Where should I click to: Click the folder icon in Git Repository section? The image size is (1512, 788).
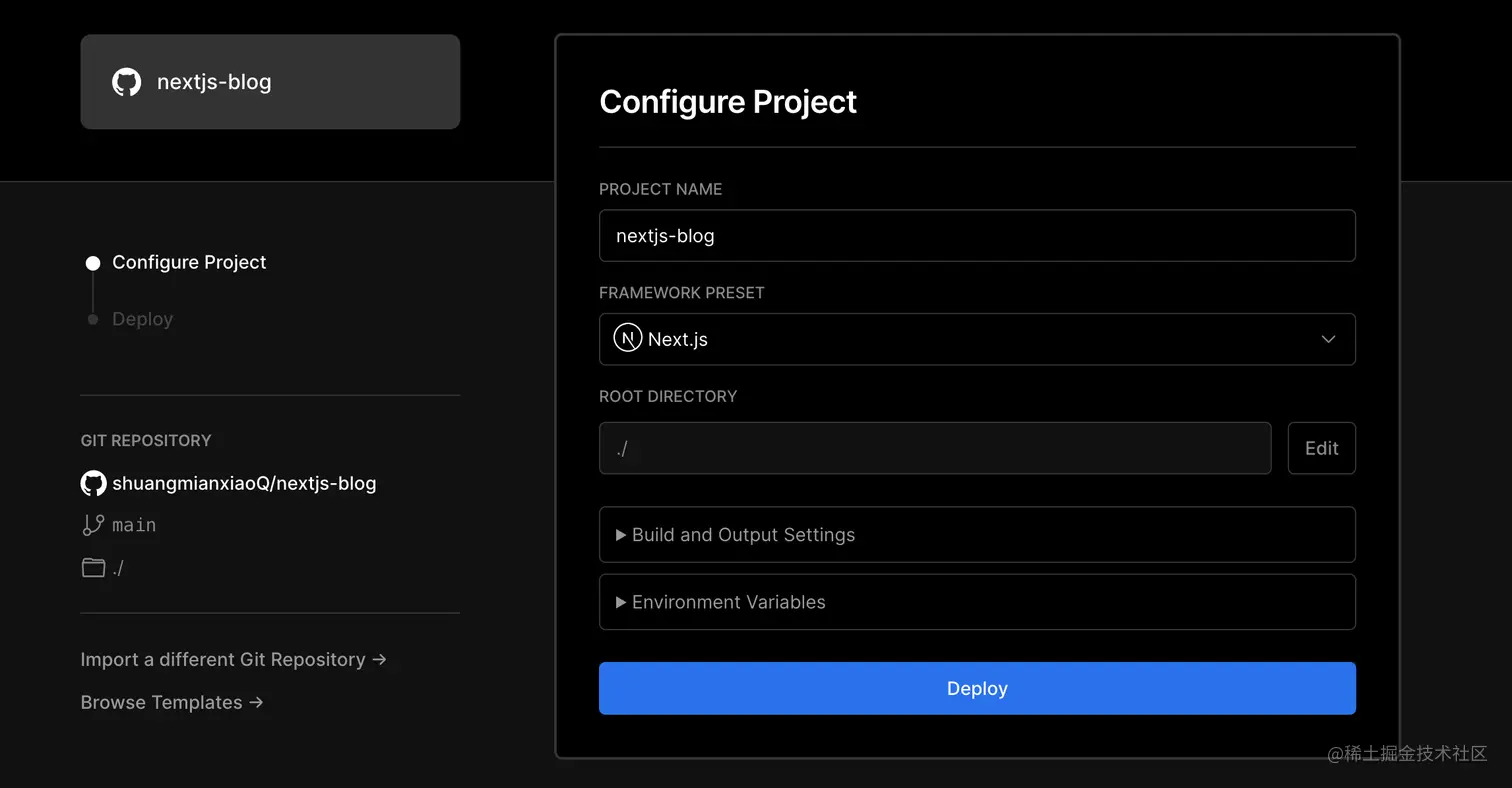tap(93, 568)
